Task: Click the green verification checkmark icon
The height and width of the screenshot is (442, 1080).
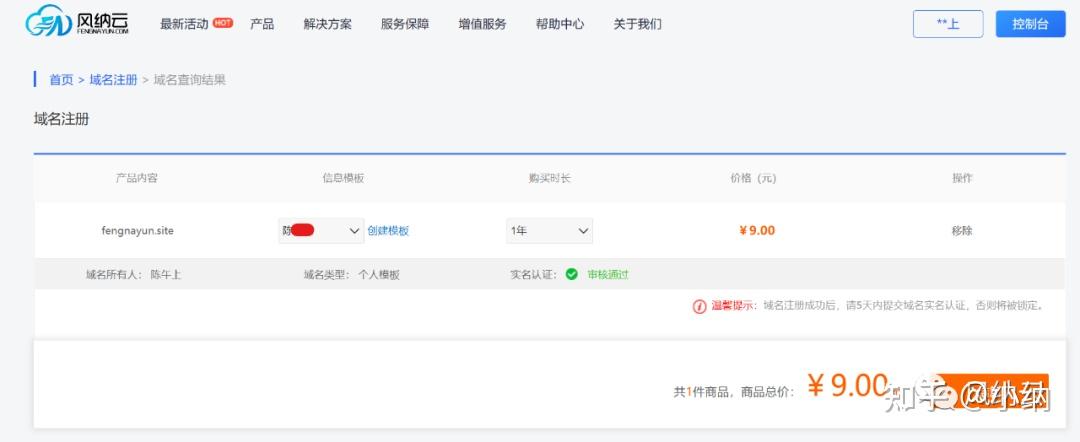Action: [571, 274]
